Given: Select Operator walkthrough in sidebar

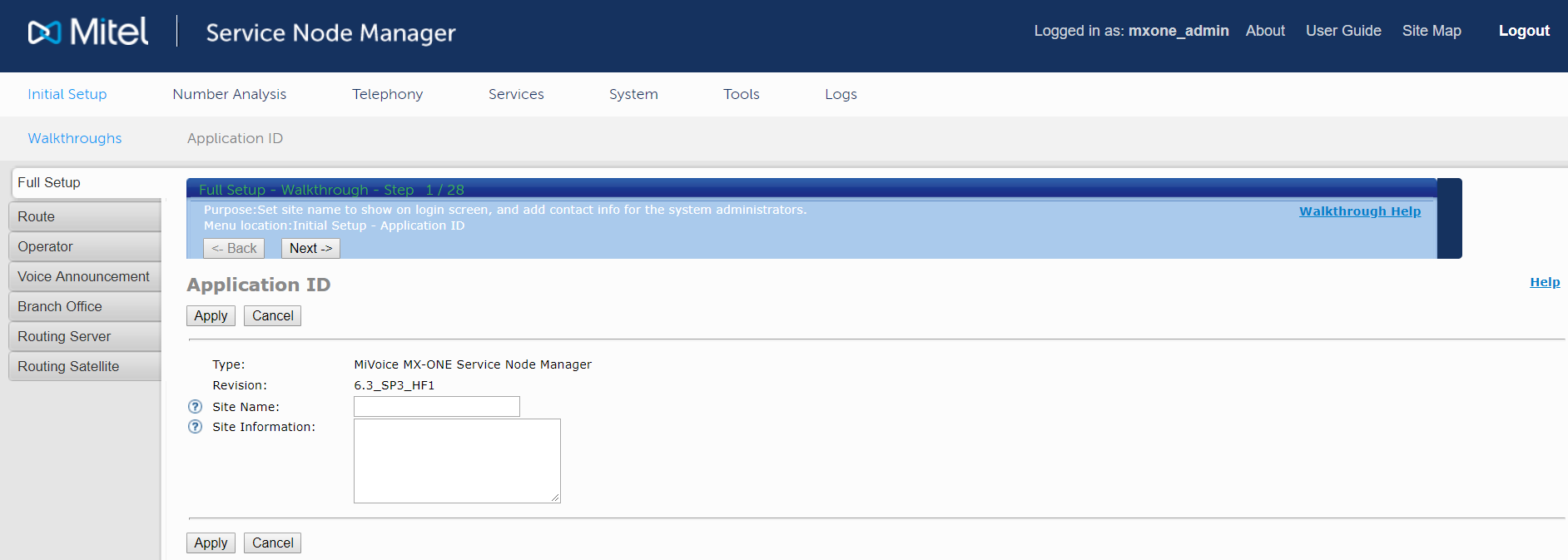Looking at the screenshot, I should (85, 246).
